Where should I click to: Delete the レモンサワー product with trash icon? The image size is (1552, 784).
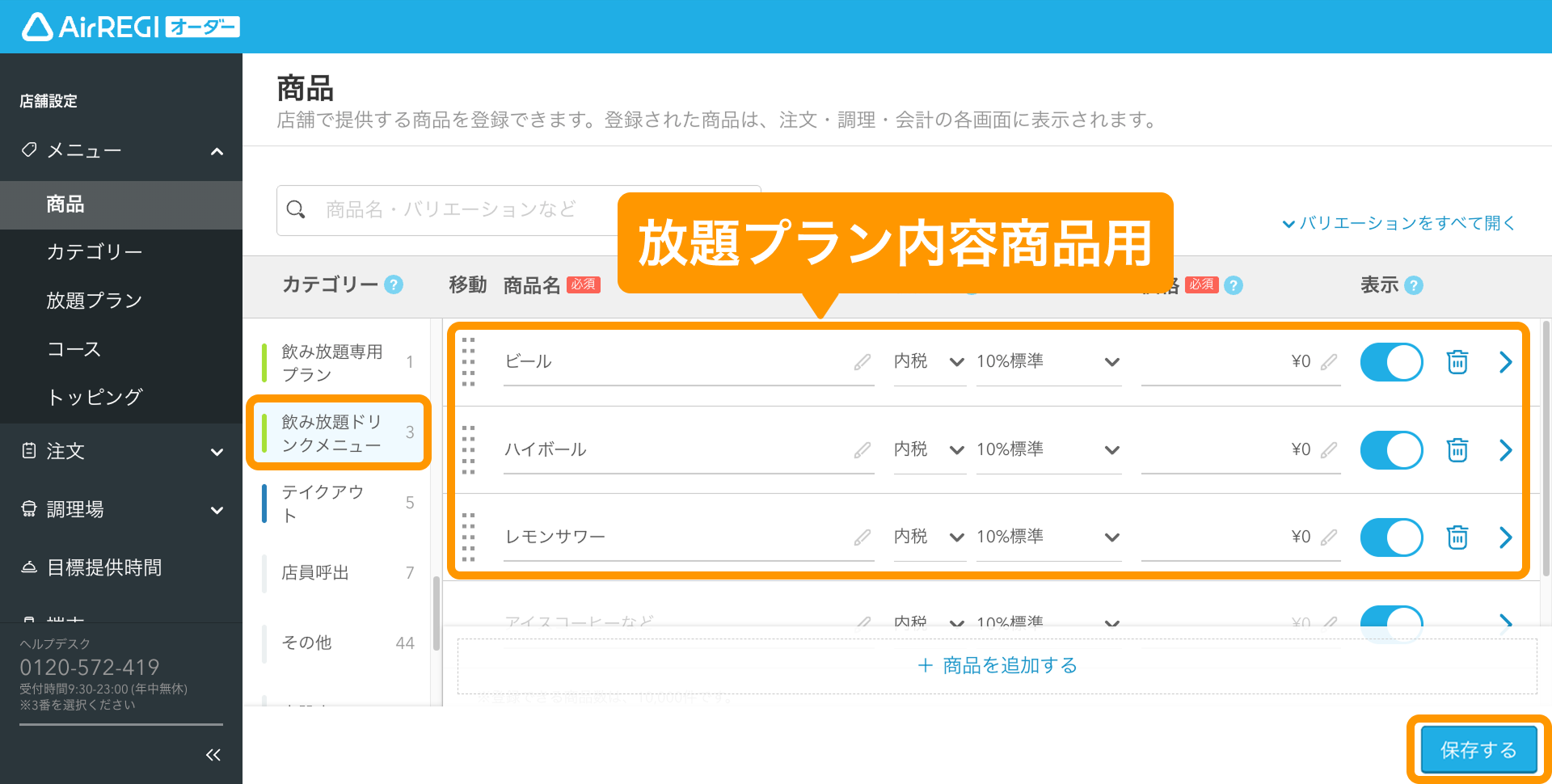(x=1457, y=537)
